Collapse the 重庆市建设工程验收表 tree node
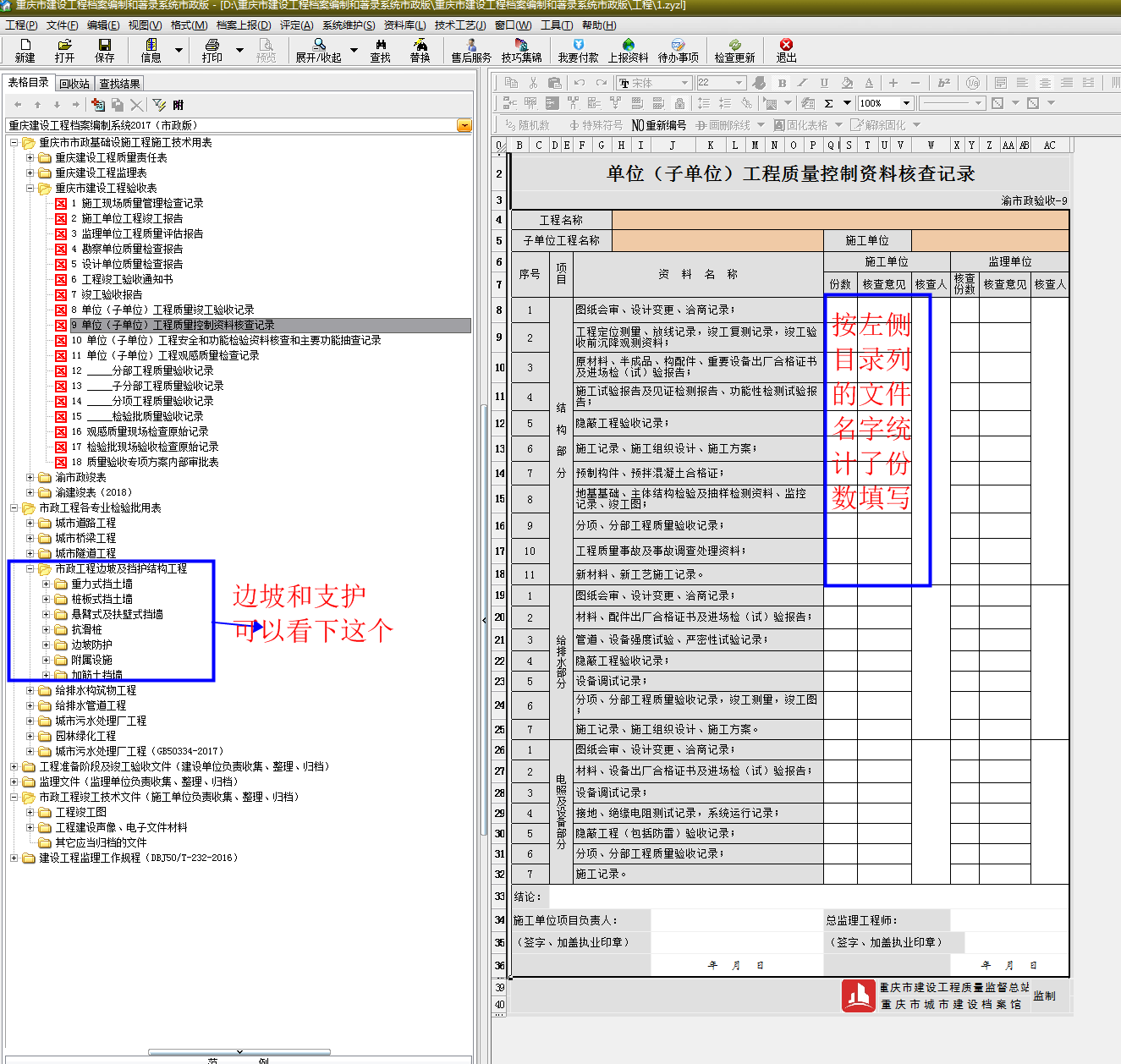The image size is (1121, 1064). [x=30, y=188]
